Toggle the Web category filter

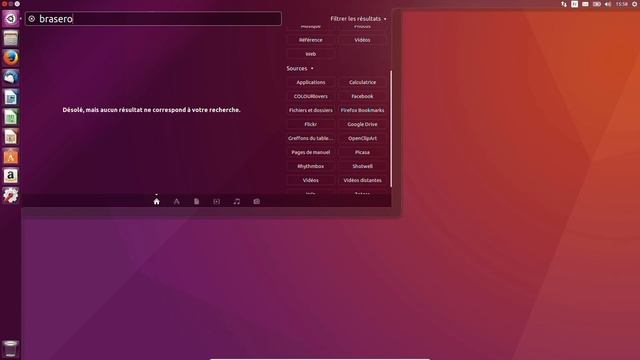click(x=311, y=54)
